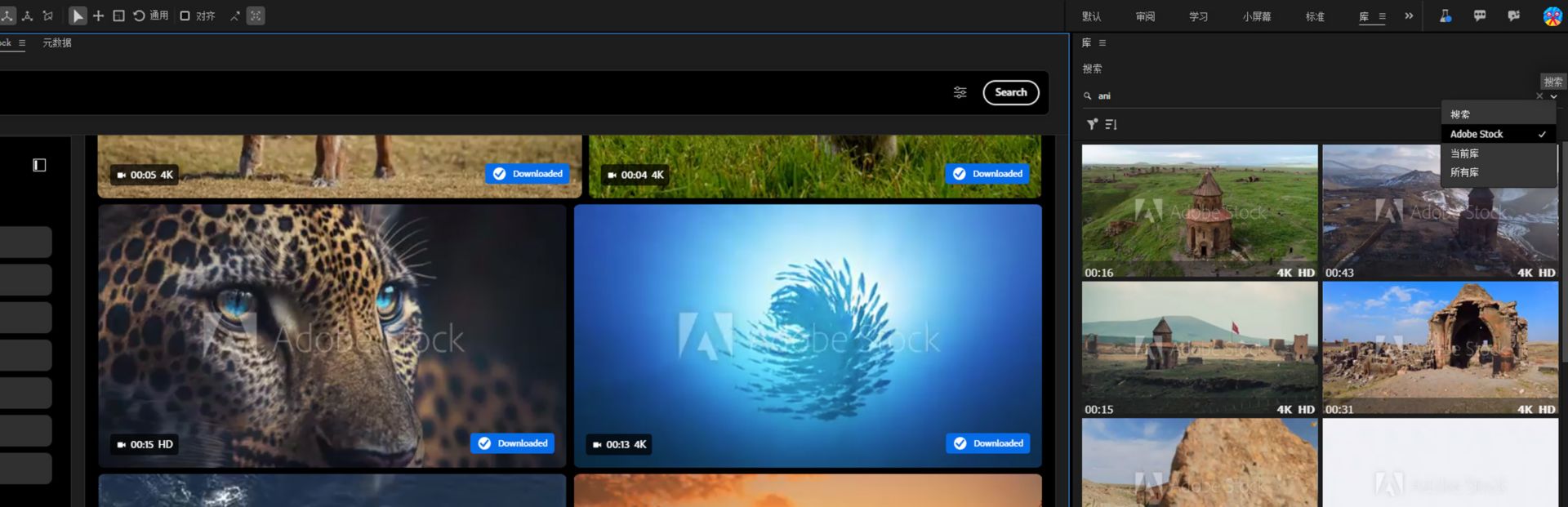1568x507 pixels.
Task: Switch to the 审阅 workspace
Action: point(1145,16)
